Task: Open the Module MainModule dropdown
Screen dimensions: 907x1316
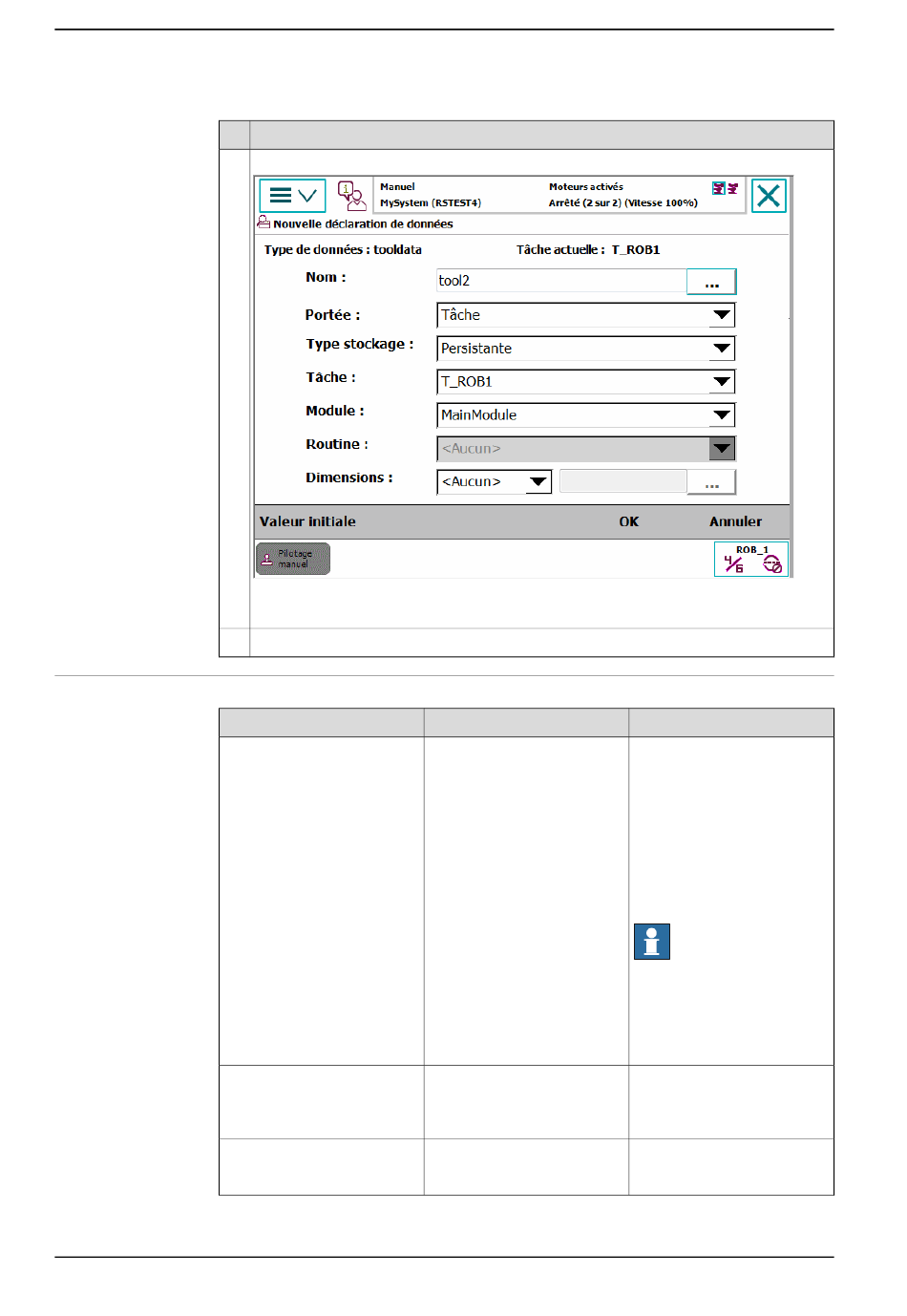Action: pos(722,415)
